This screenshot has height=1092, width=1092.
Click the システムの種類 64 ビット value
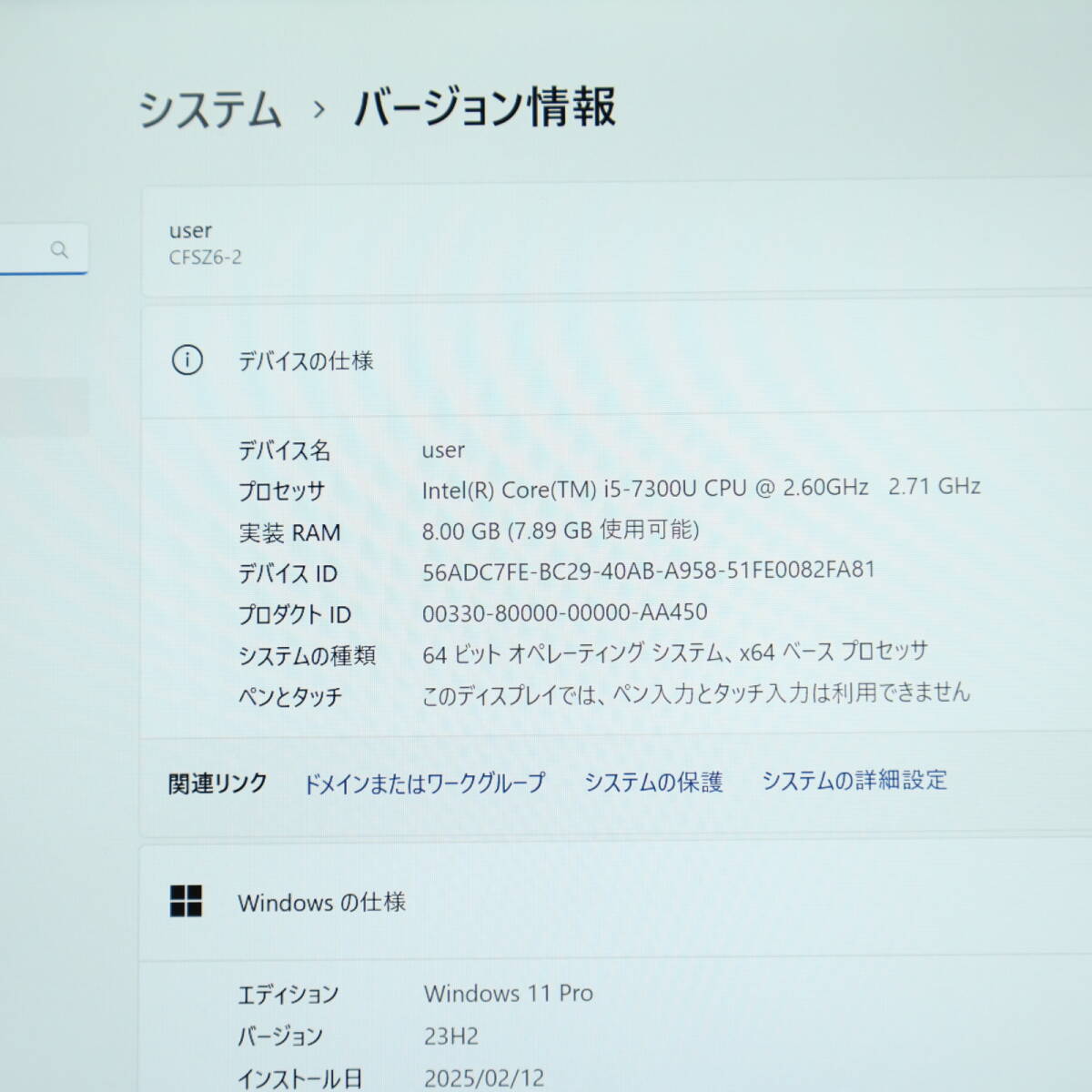[x=674, y=652]
